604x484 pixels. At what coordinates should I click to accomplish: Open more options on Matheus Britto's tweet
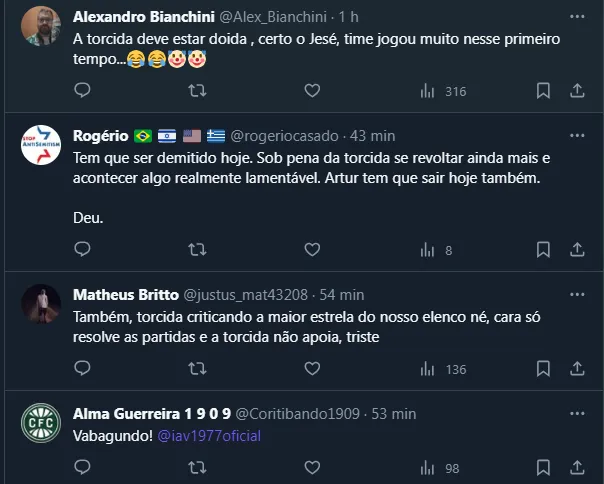tap(577, 294)
